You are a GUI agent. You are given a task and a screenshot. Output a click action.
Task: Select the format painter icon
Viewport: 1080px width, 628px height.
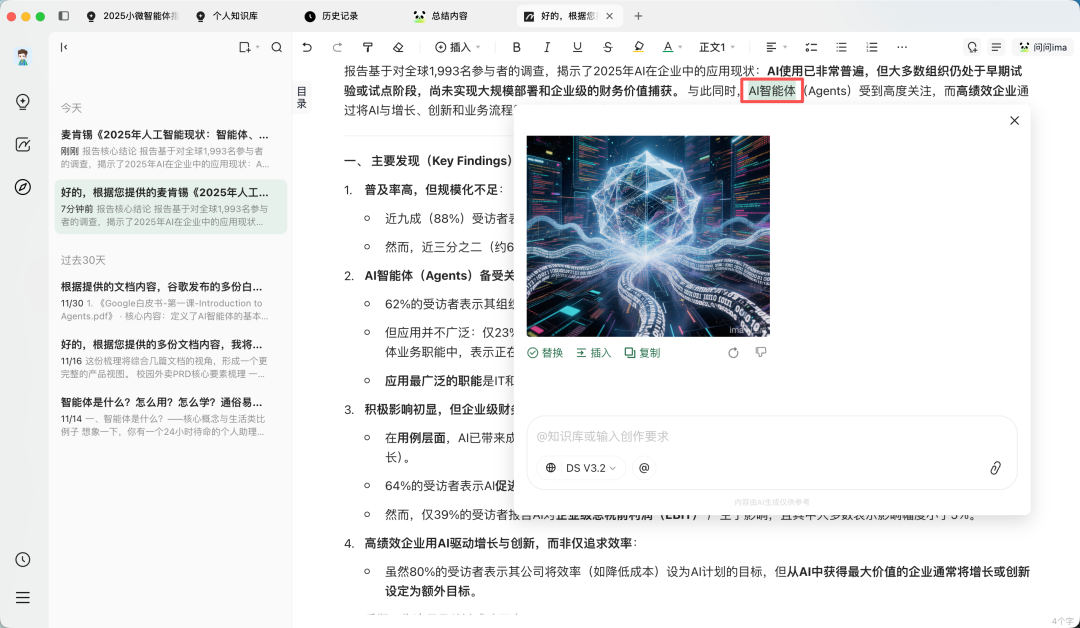[368, 46]
